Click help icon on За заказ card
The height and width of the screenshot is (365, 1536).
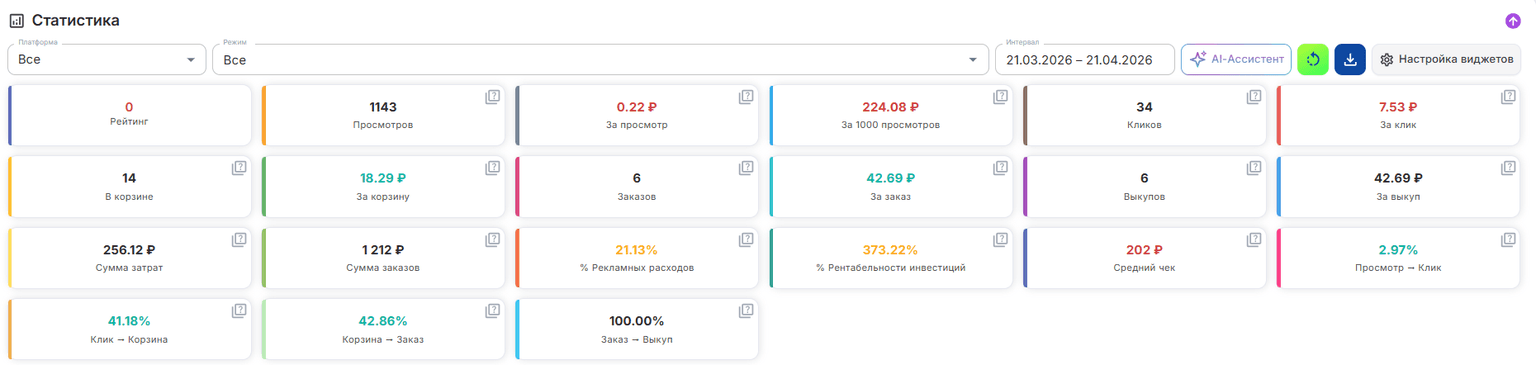coord(1000,168)
